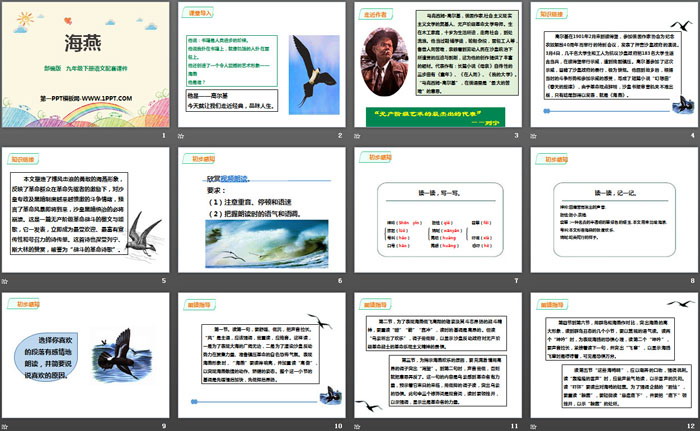This screenshot has width=700, height=431.
Task: Click slide number 8 label
Action: (692, 280)
